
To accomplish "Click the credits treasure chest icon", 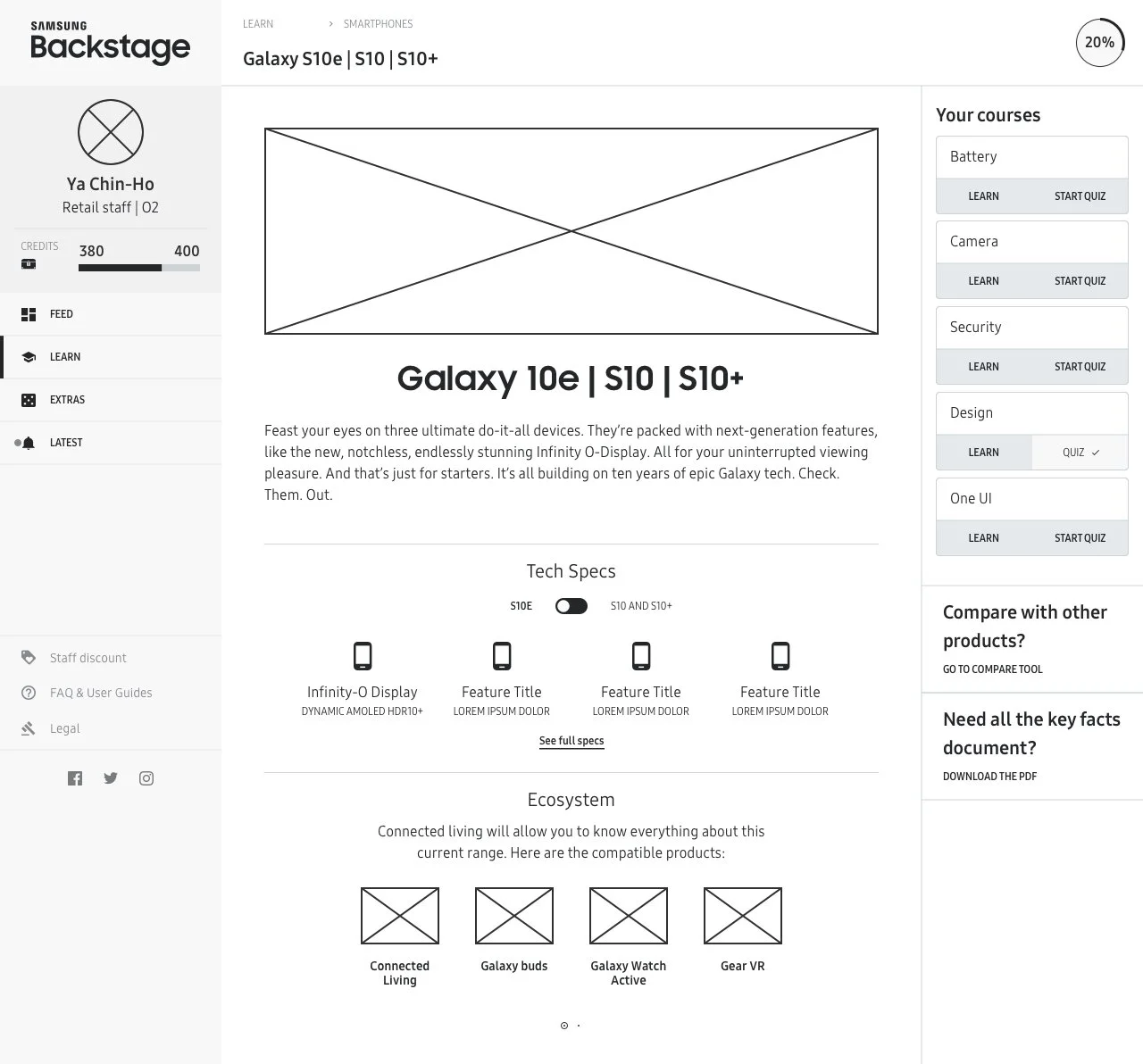I will (x=29, y=264).
